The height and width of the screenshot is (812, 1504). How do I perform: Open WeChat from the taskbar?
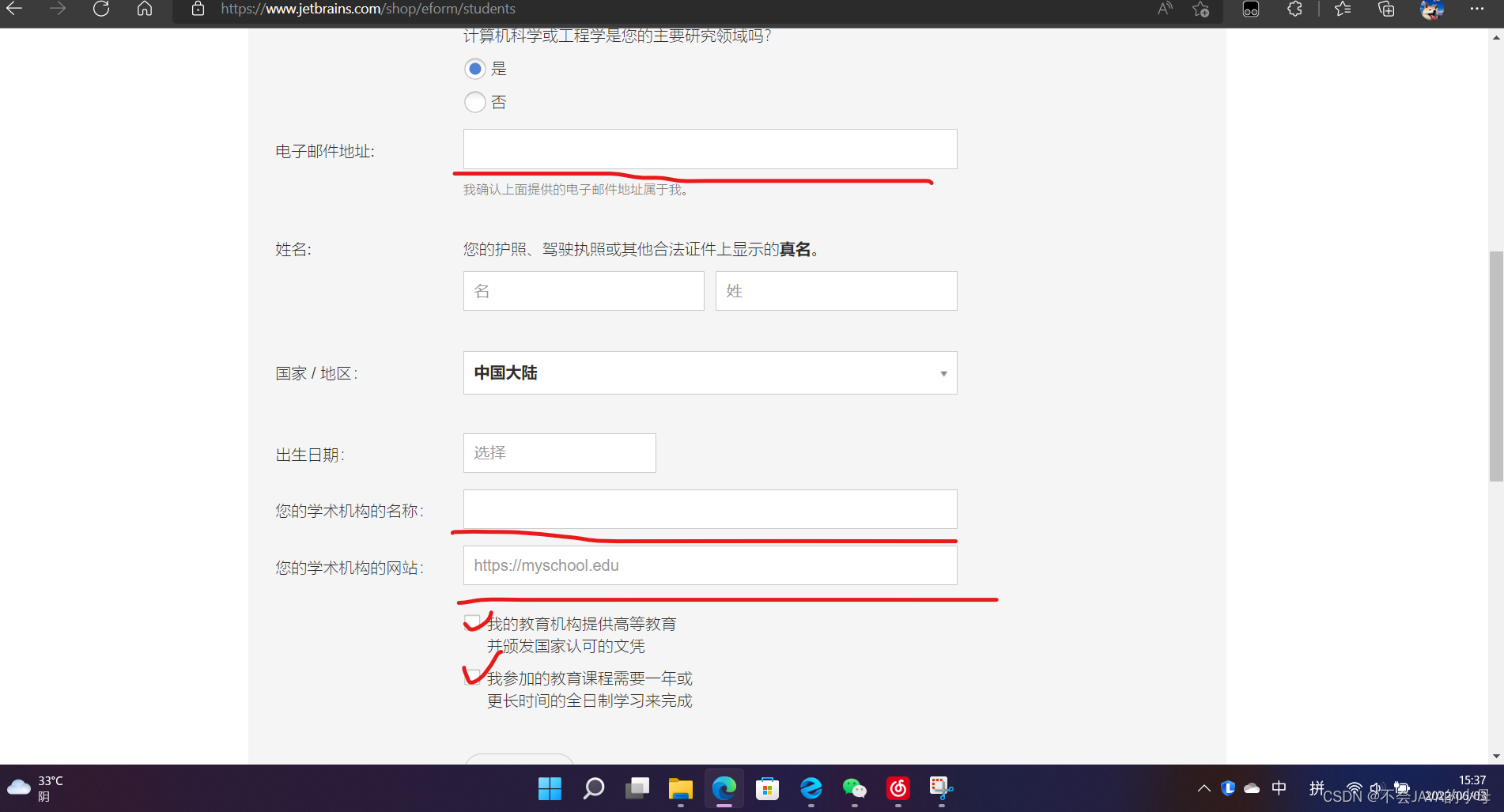[854, 788]
